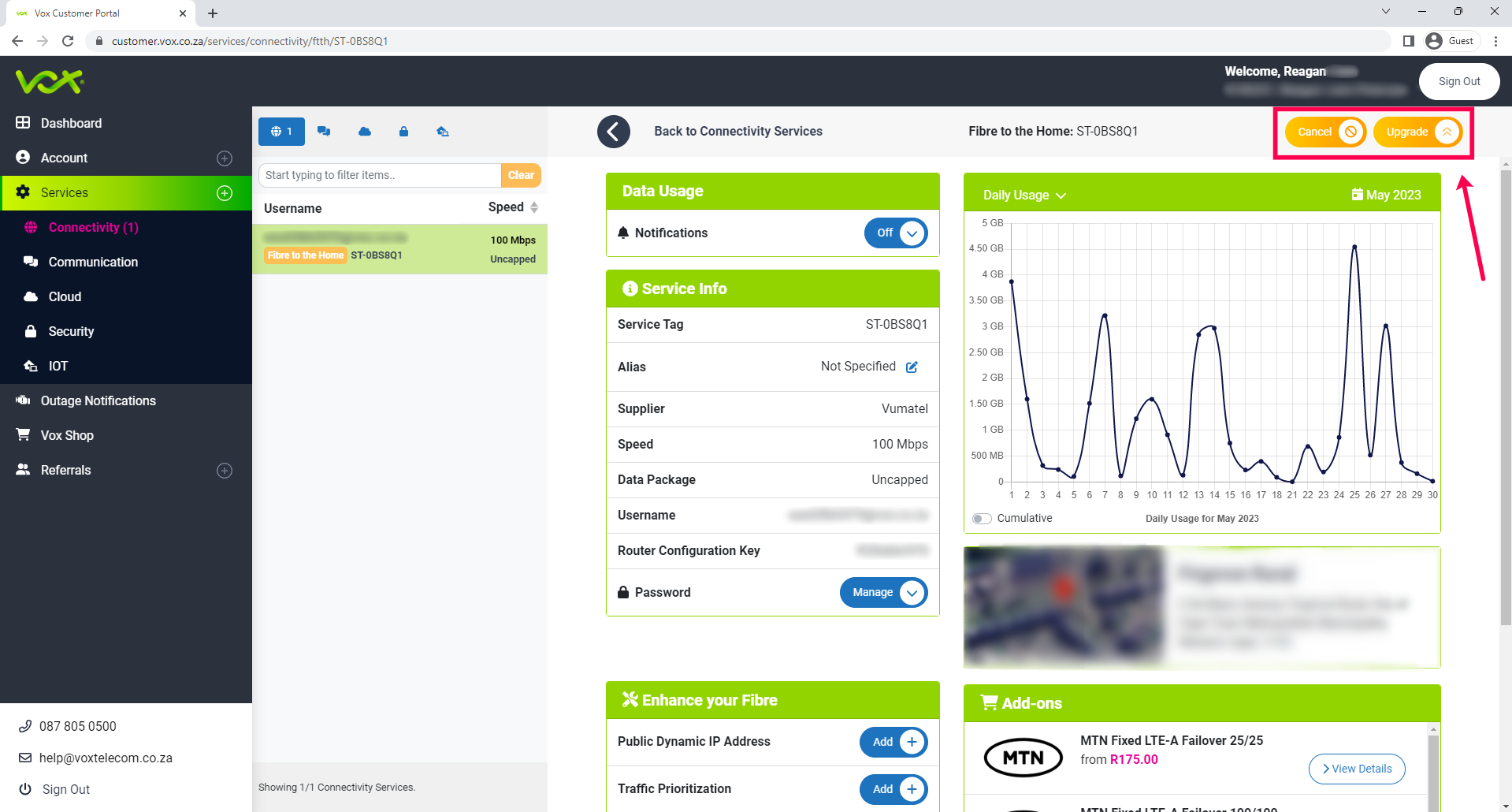Sign Out from sidebar footer
The width and height of the screenshot is (1512, 812).
tap(66, 789)
